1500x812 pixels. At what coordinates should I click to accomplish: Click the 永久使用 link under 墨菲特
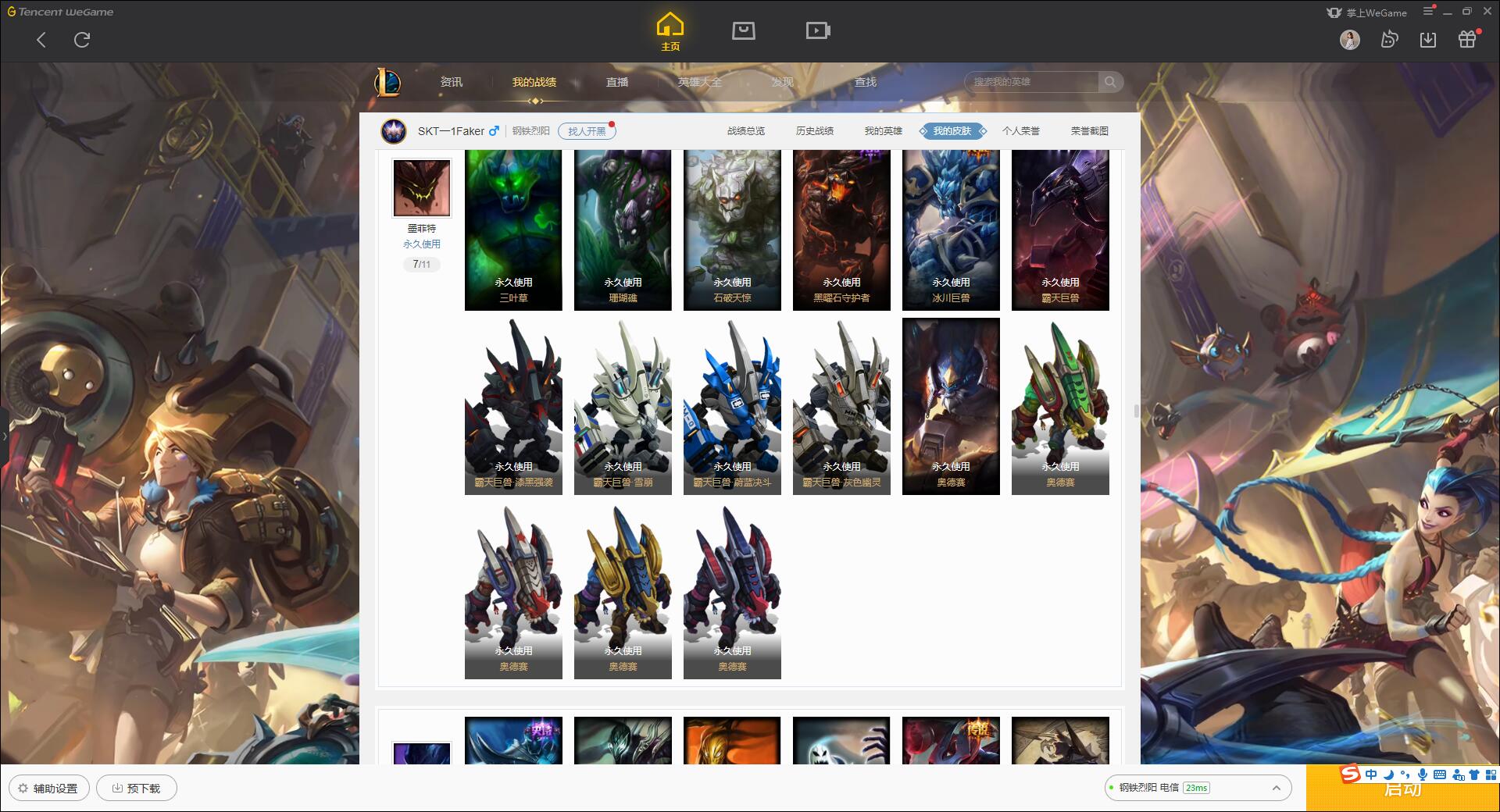tap(421, 244)
